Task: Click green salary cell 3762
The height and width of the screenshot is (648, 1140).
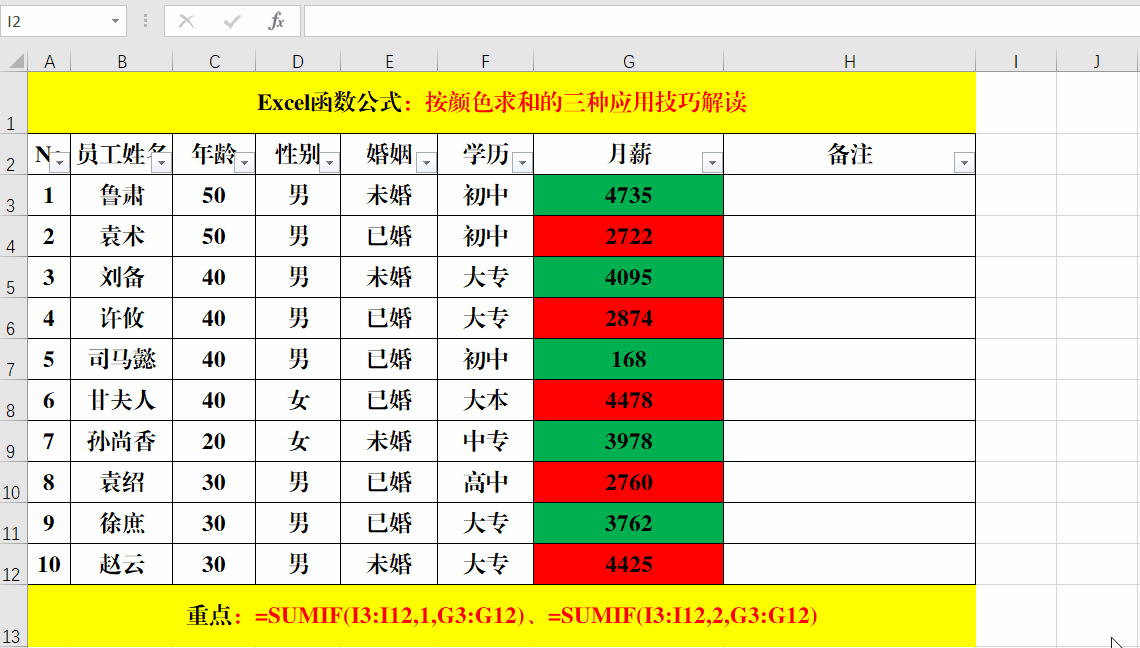Action: pyautogui.click(x=629, y=523)
